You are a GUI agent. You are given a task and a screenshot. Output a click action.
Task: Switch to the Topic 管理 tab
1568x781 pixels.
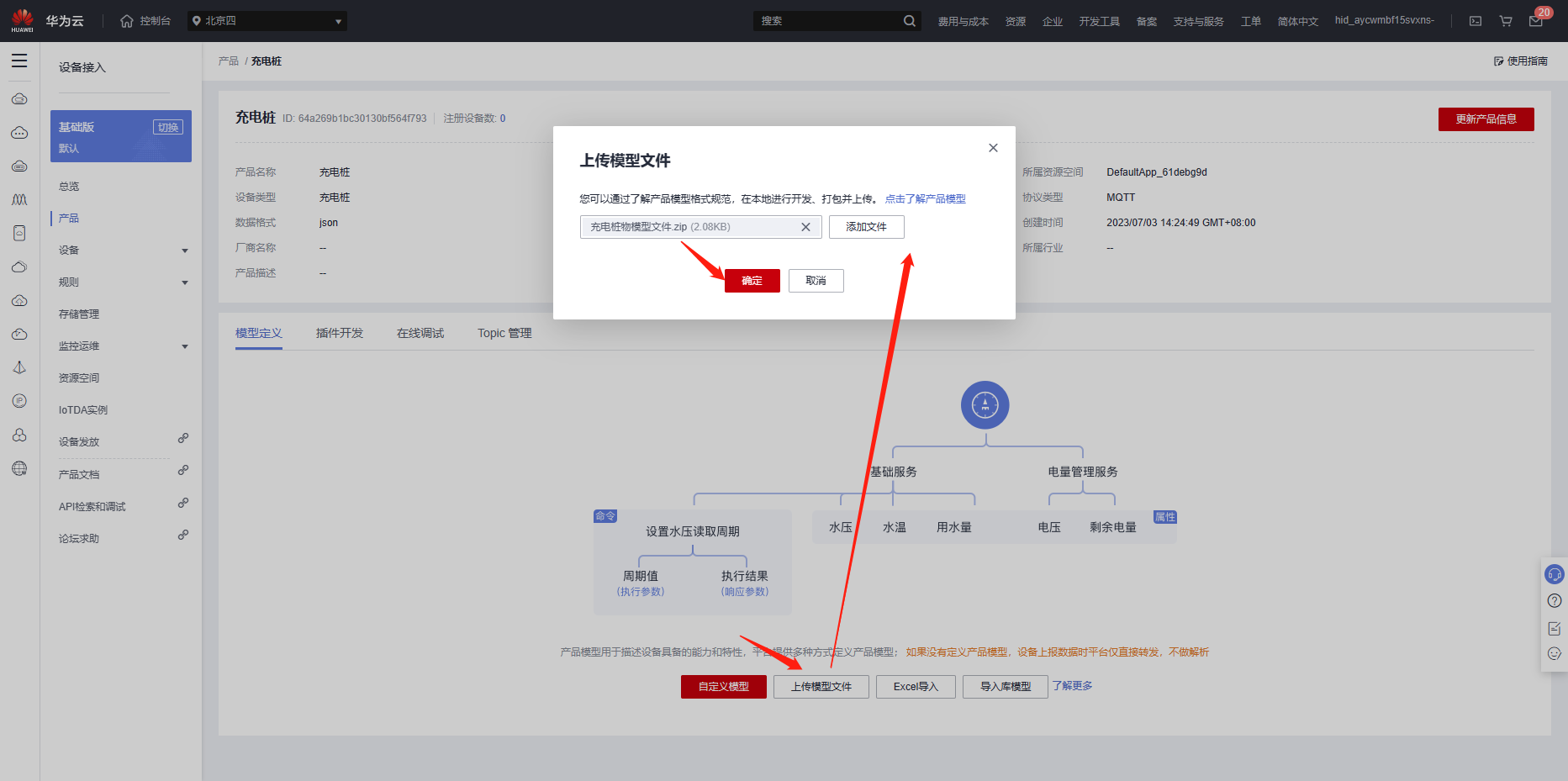[x=504, y=333]
